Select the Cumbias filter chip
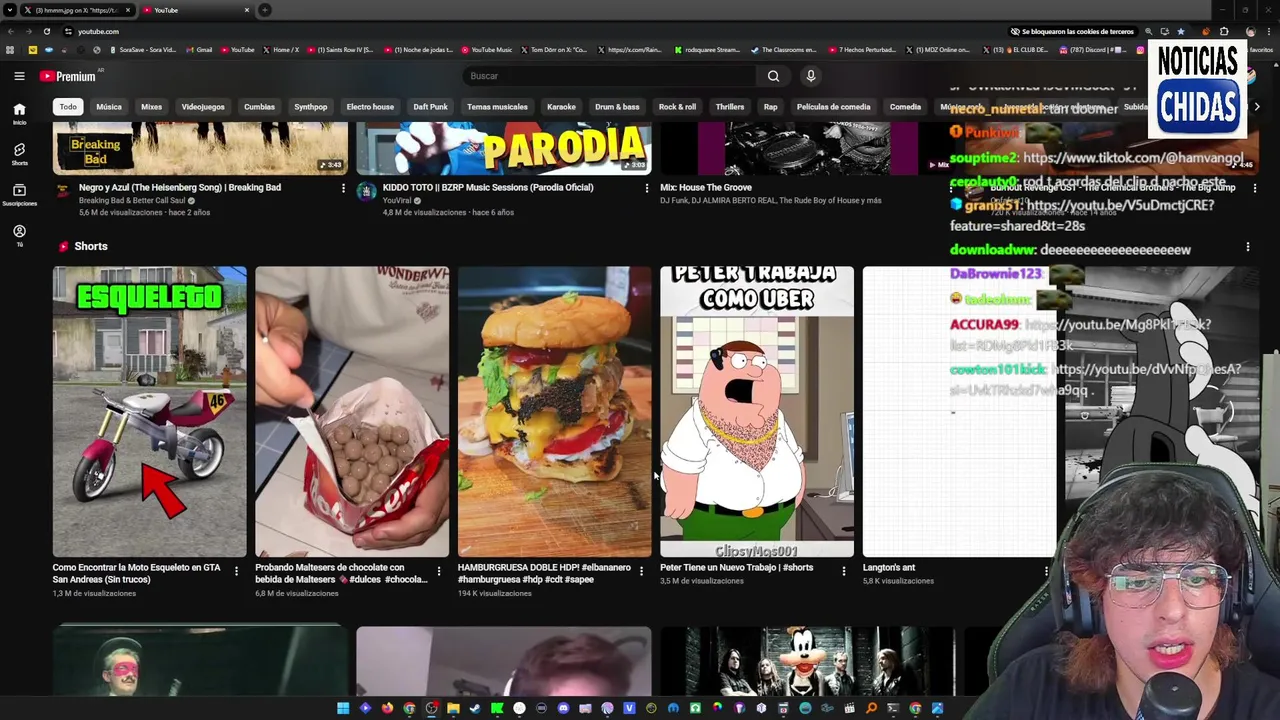The image size is (1280, 720). [x=259, y=107]
